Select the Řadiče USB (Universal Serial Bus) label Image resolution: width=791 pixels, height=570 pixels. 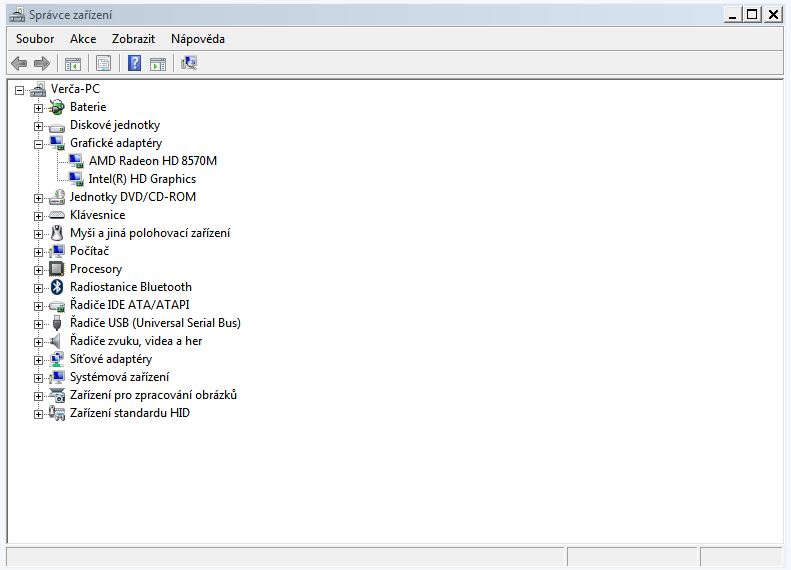point(155,323)
